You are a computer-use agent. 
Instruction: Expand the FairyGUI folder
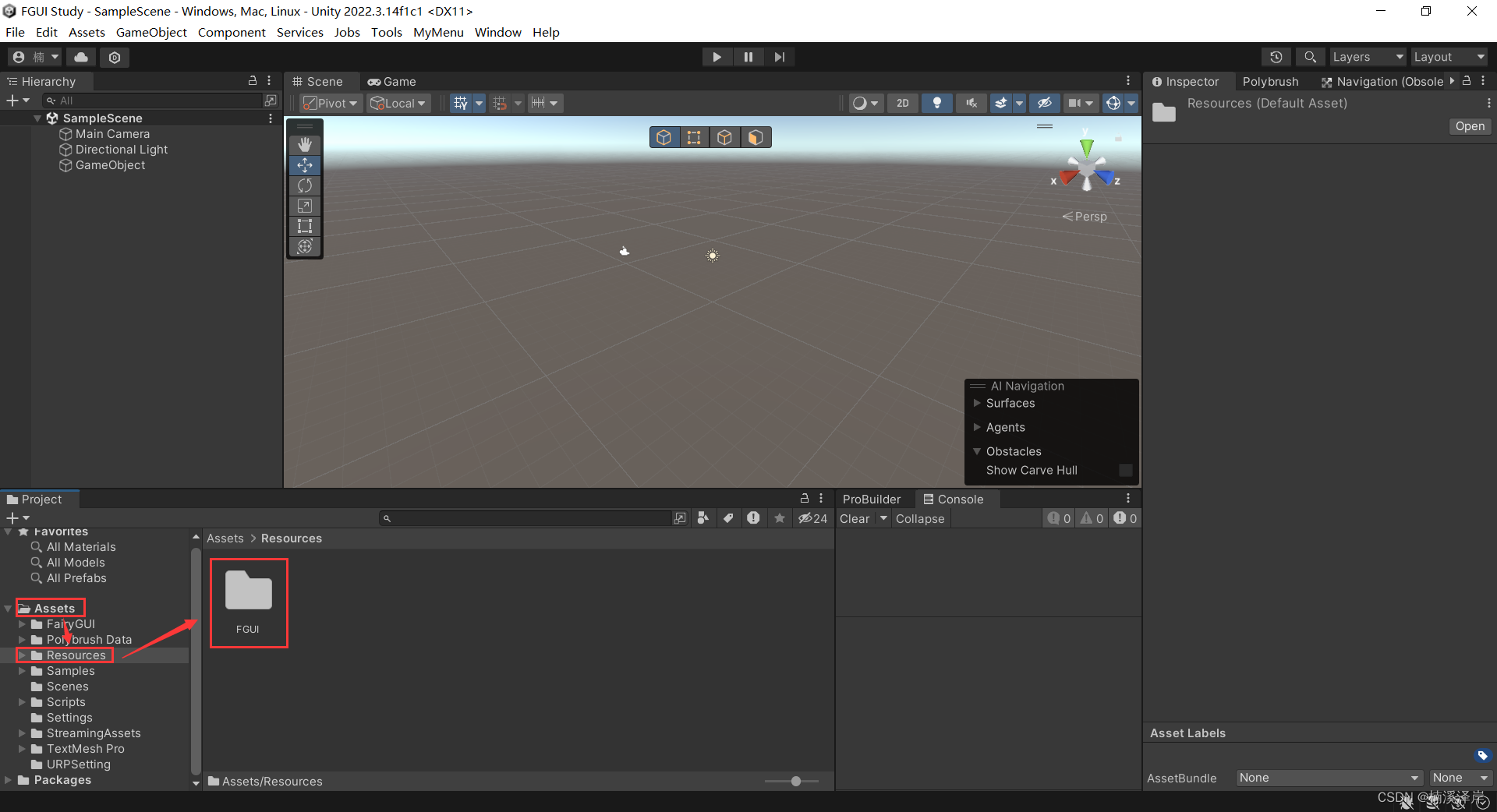22,624
